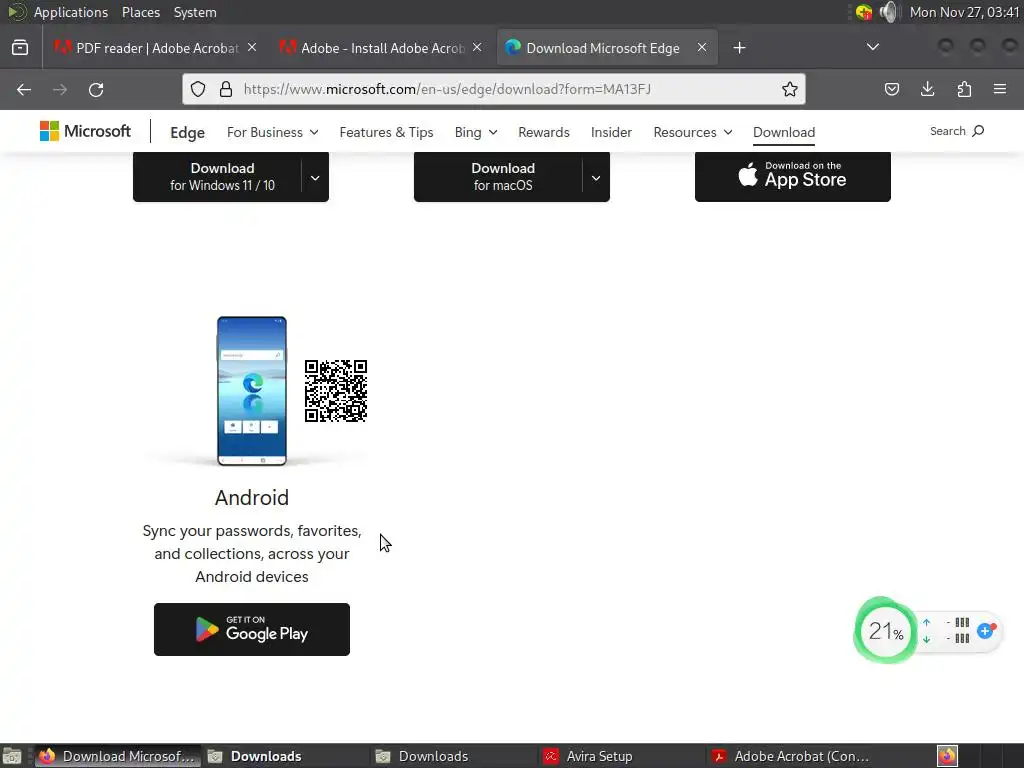Click the download arrow in the speed widget

click(926, 639)
